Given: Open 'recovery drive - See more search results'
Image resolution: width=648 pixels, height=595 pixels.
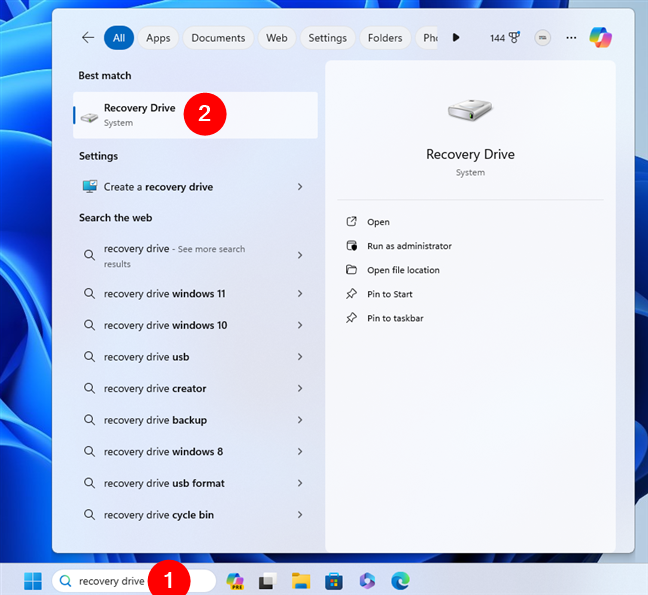Looking at the screenshot, I should (193, 255).
